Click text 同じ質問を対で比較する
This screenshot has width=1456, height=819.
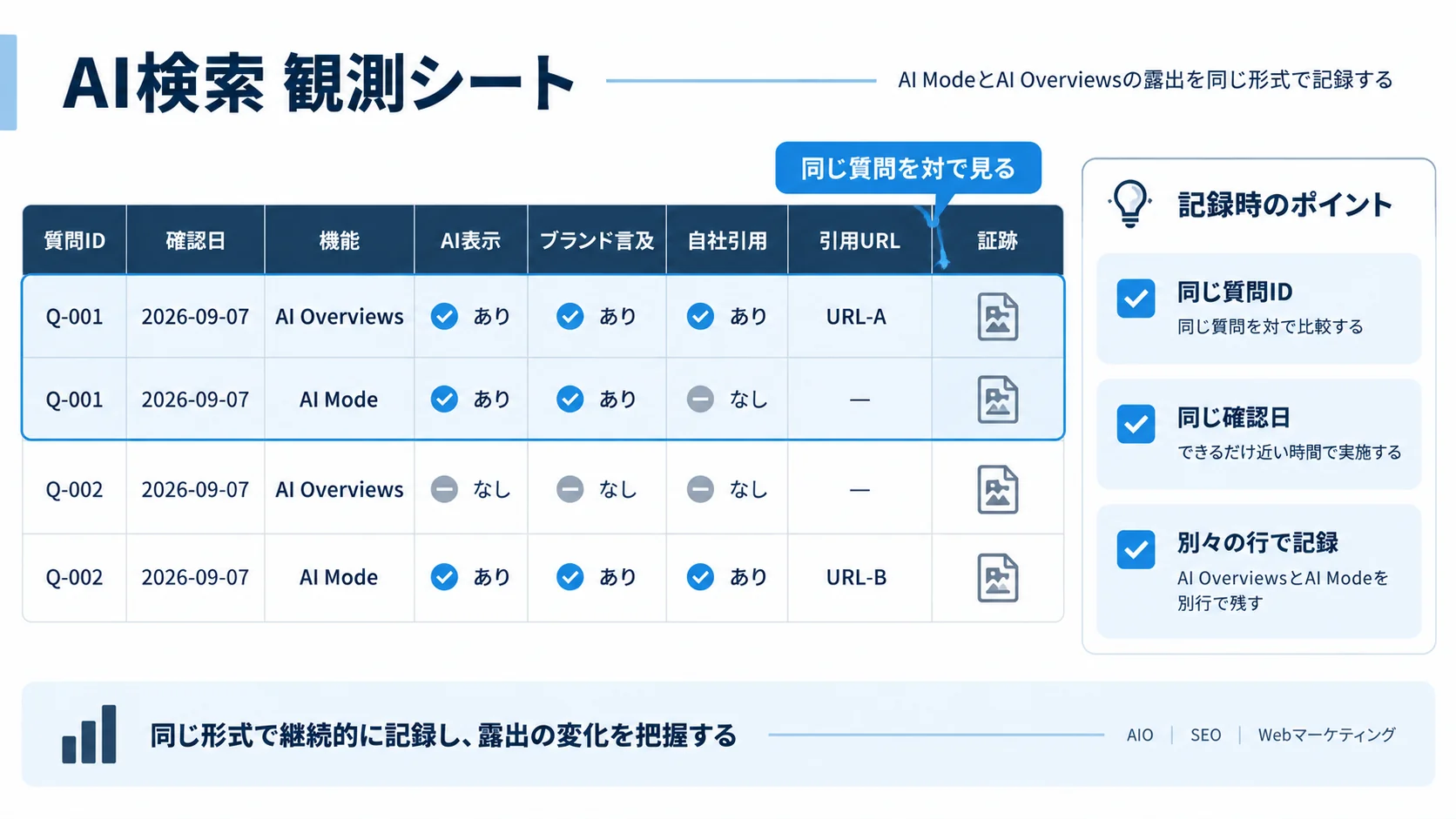point(1271,326)
